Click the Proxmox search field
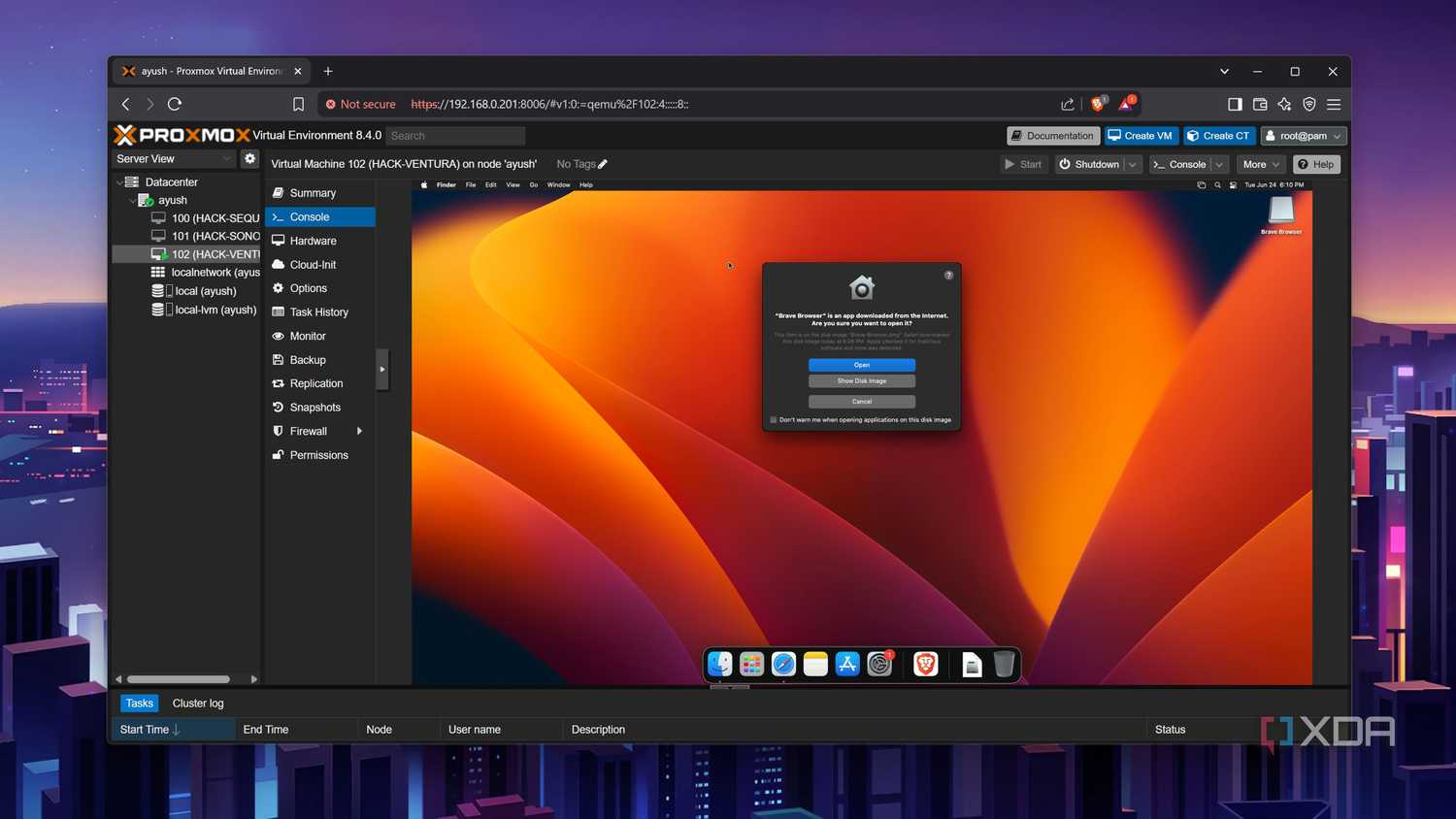 [455, 136]
